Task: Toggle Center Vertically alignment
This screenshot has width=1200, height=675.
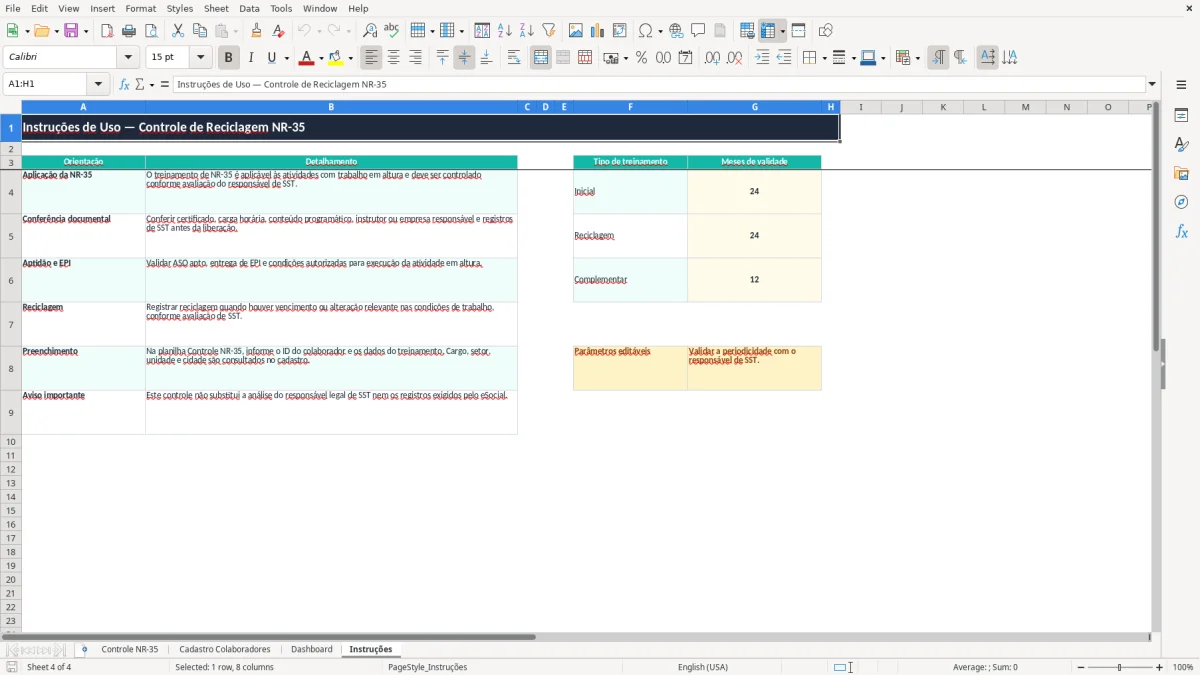Action: coord(464,58)
